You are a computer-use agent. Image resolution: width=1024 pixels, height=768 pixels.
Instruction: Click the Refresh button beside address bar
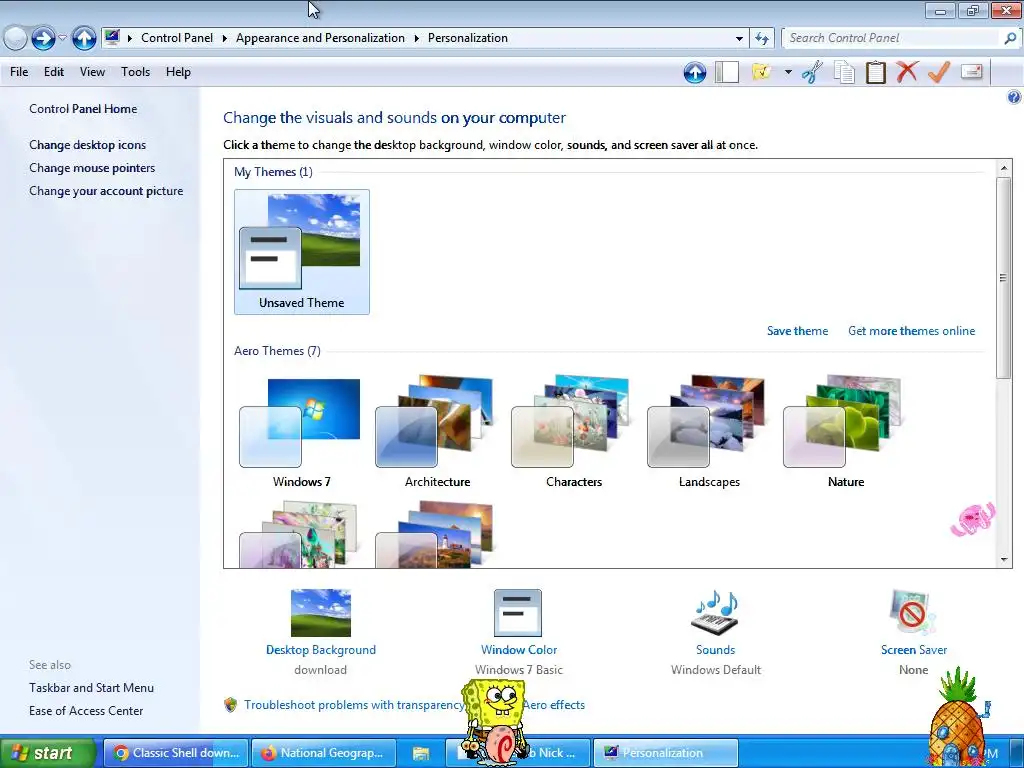[761, 39]
